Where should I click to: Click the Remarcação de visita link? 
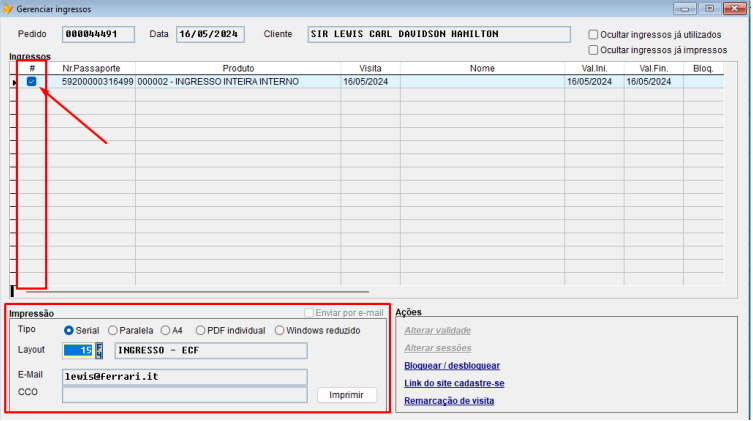[x=449, y=401]
